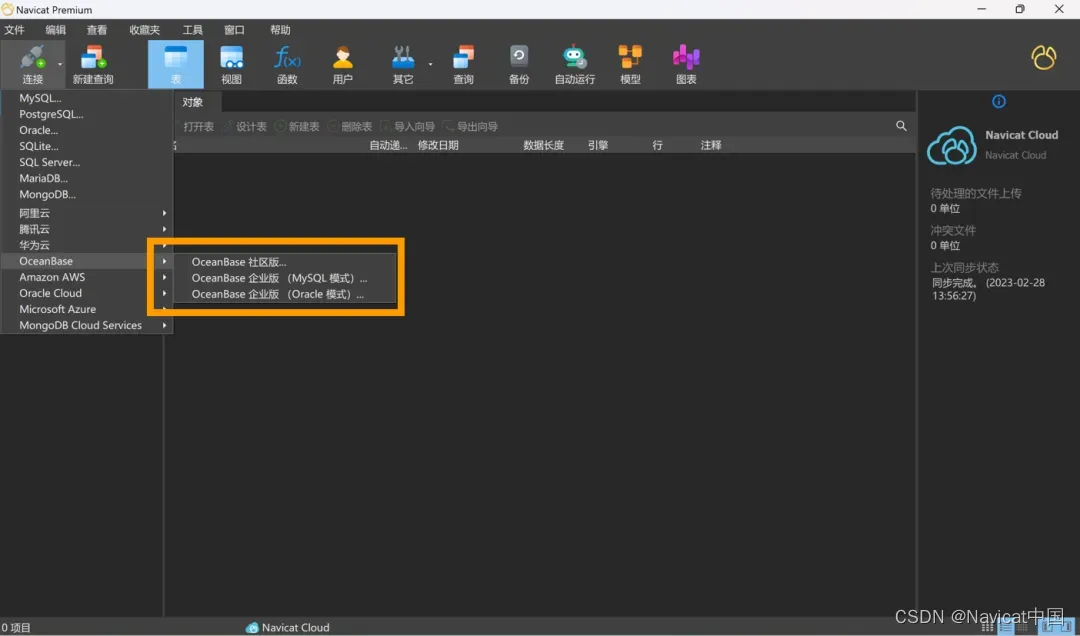Click the New Query (新建查询) icon
1080x636 pixels.
93,58
